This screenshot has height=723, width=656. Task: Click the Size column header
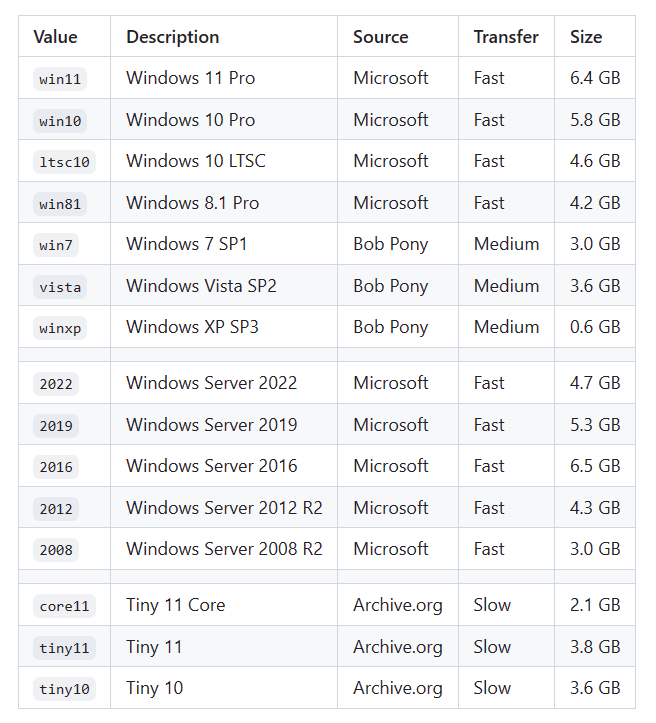click(586, 37)
